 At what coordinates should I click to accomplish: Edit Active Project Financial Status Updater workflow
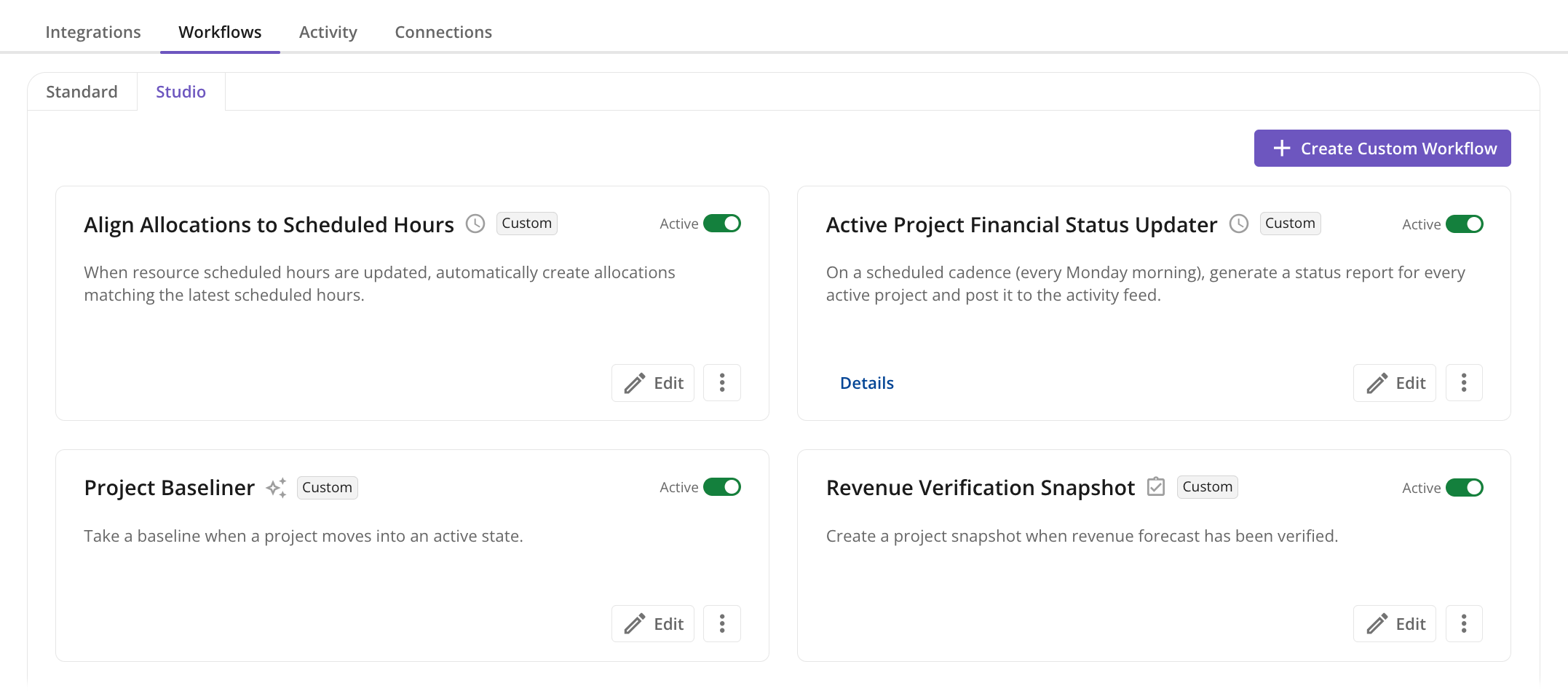1395,383
